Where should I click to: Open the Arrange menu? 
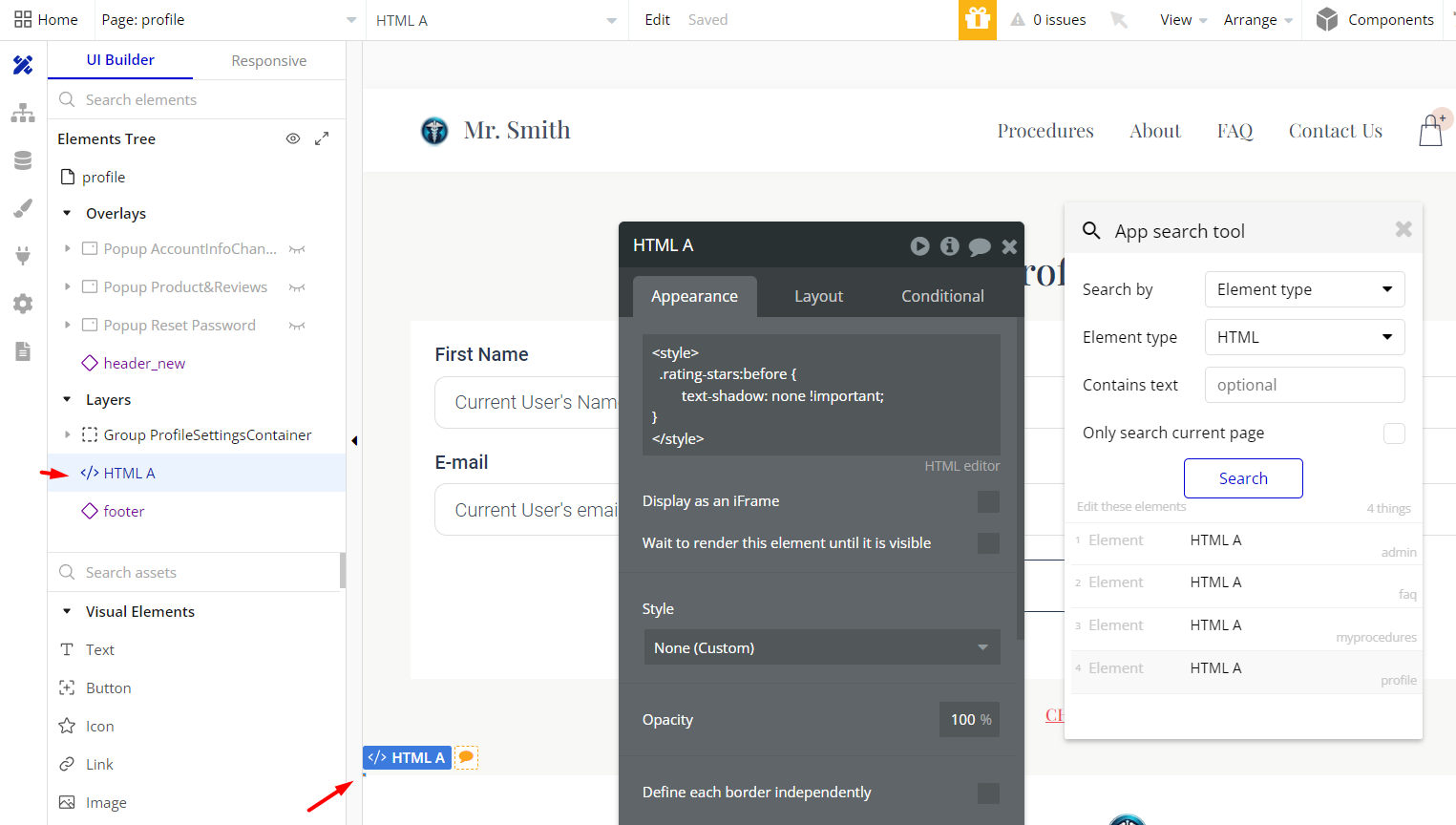point(1258,20)
